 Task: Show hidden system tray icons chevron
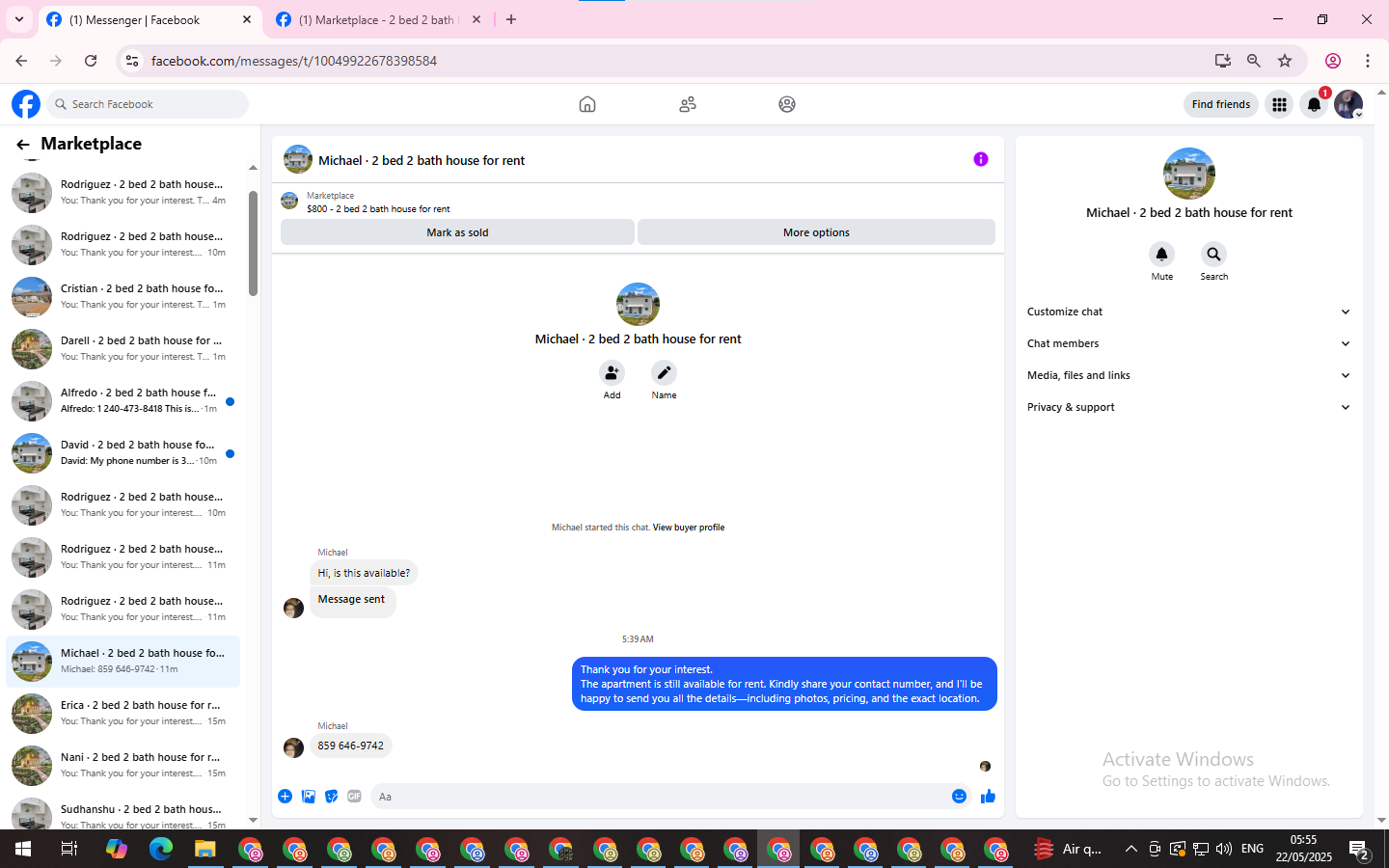click(1130, 849)
